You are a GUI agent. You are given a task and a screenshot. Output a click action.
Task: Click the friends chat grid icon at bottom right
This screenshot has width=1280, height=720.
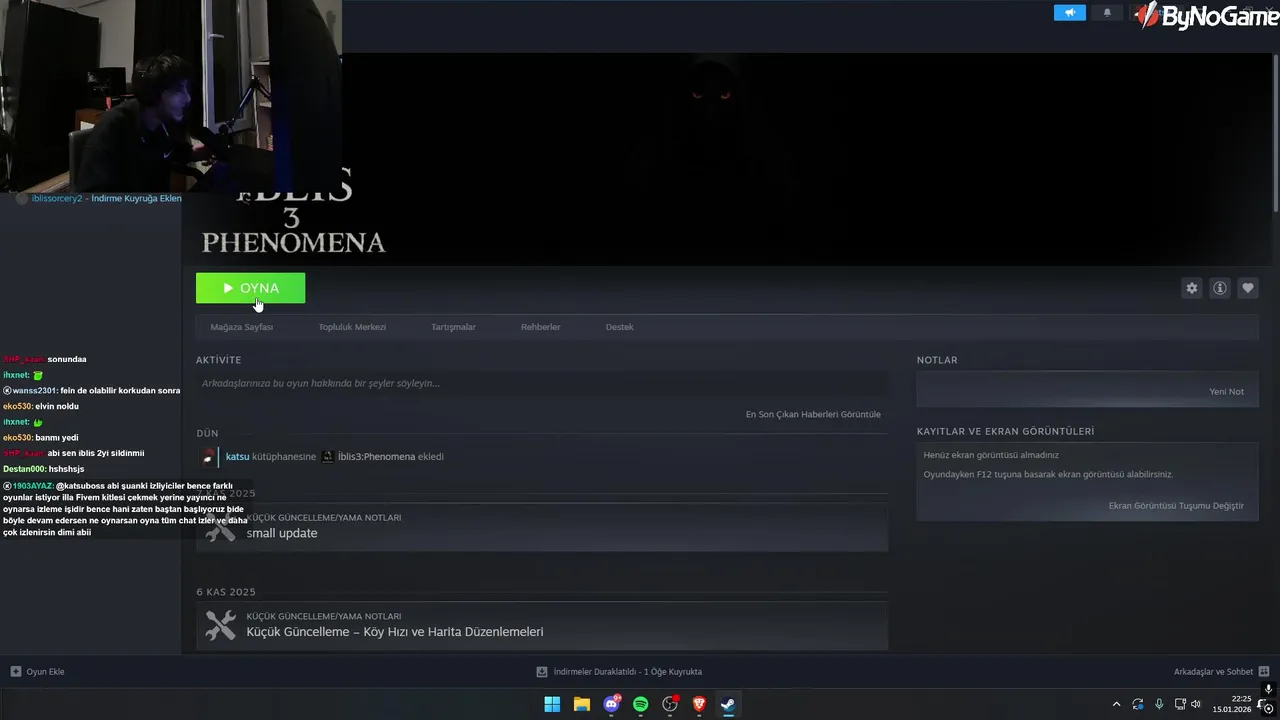1264,672
